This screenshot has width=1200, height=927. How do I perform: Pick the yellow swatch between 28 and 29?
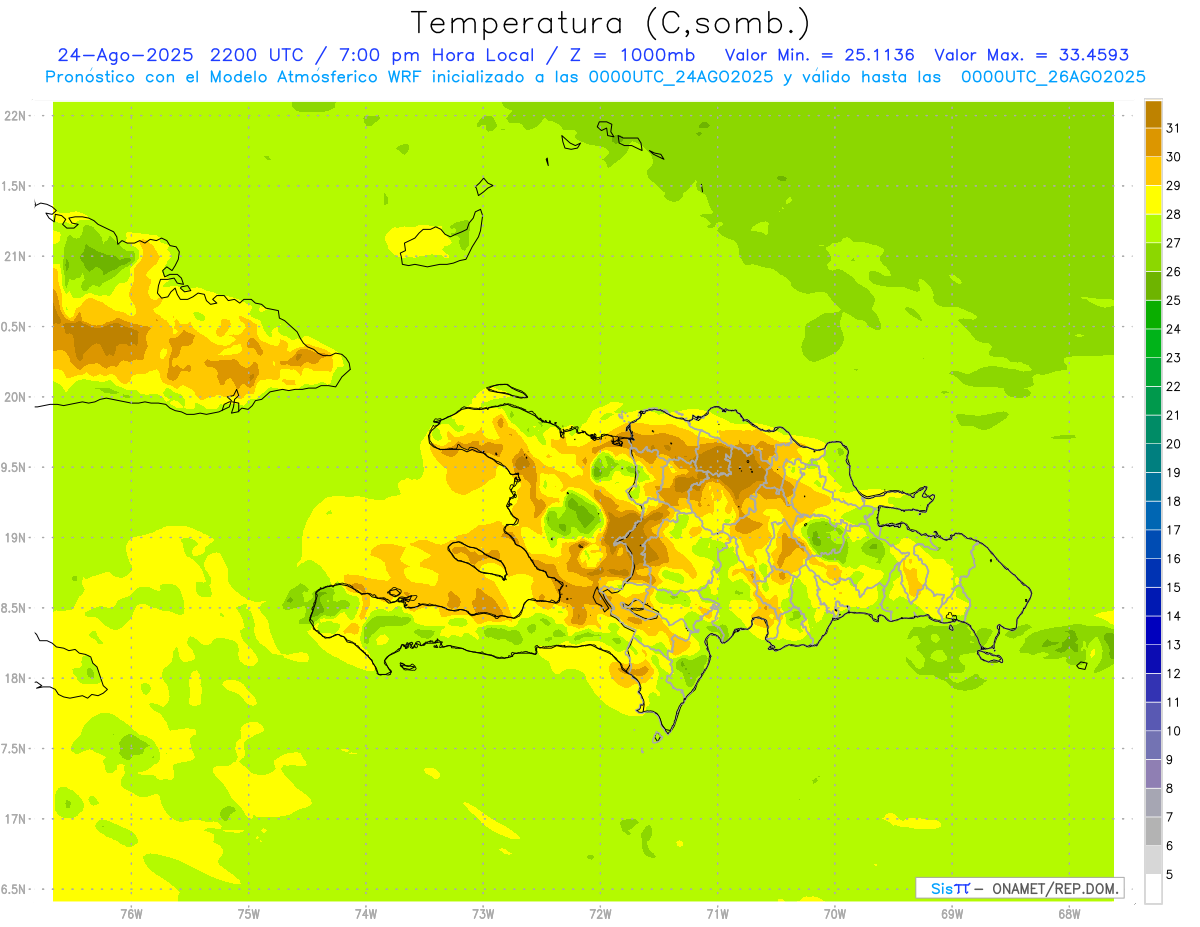(1153, 199)
